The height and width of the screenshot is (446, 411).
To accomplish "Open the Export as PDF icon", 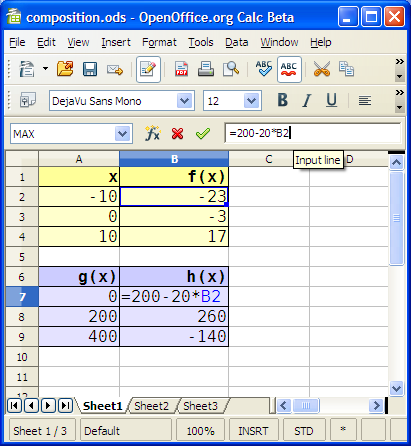I will pyautogui.click(x=181, y=69).
